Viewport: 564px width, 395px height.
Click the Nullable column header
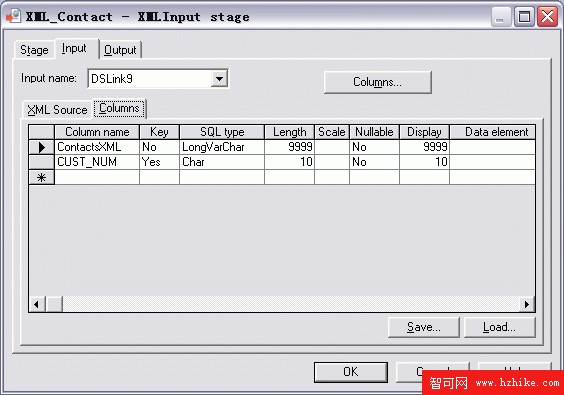click(374, 132)
